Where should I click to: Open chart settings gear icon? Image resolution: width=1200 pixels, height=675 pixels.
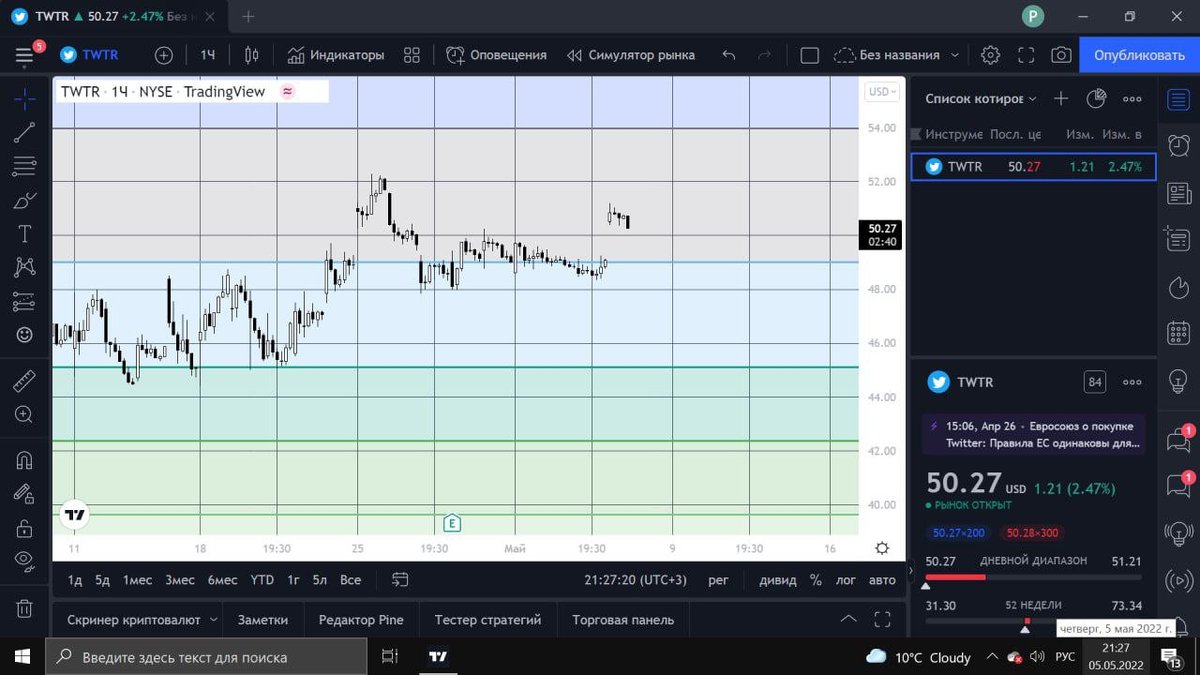[x=990, y=55]
